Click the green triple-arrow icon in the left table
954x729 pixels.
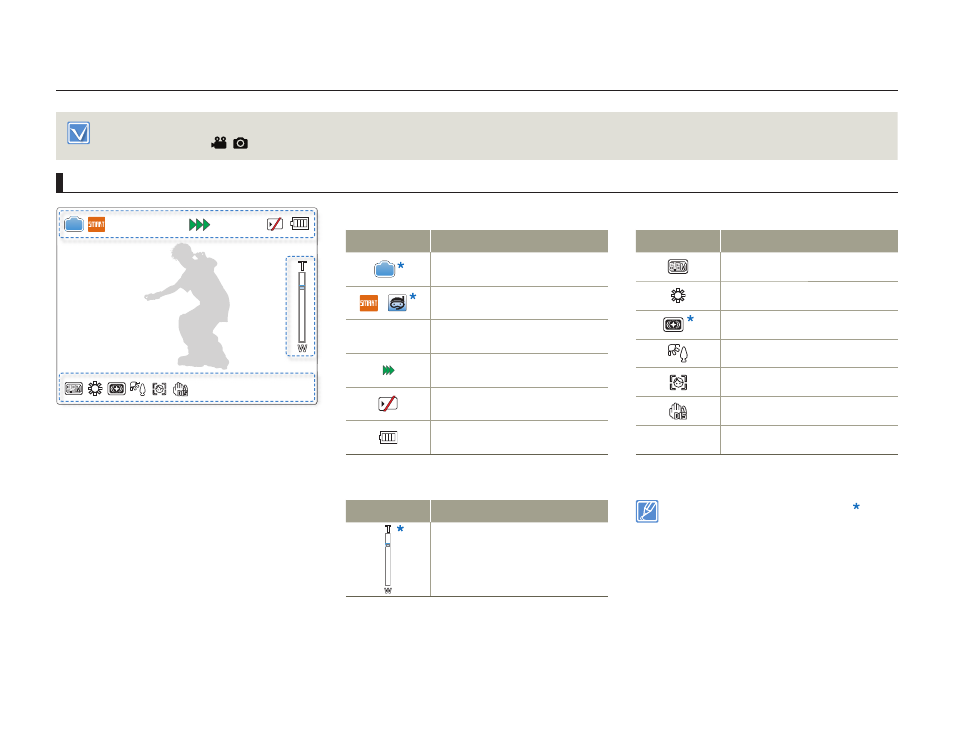click(x=388, y=370)
